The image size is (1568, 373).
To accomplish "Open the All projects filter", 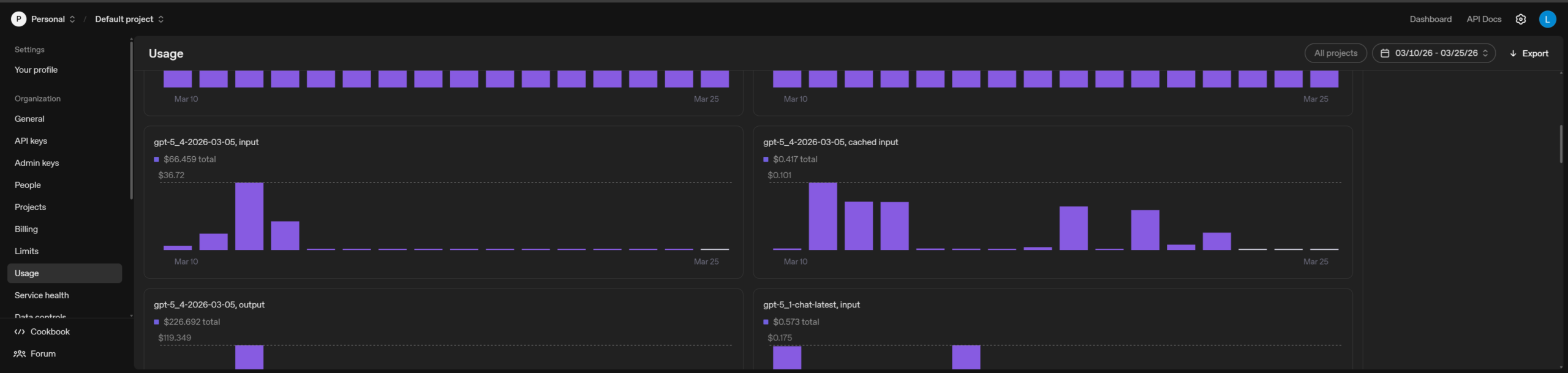I will (x=1335, y=53).
